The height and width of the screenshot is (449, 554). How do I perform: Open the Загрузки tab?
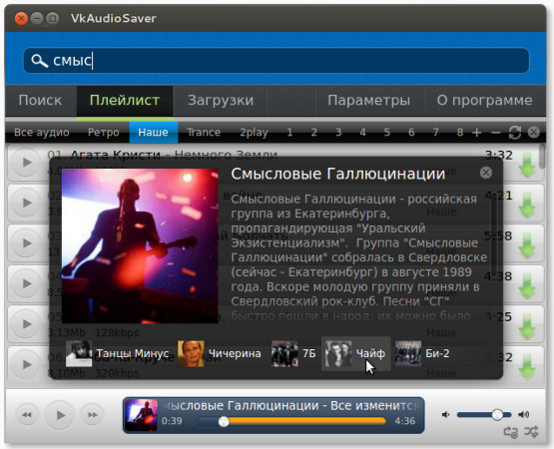pos(220,100)
